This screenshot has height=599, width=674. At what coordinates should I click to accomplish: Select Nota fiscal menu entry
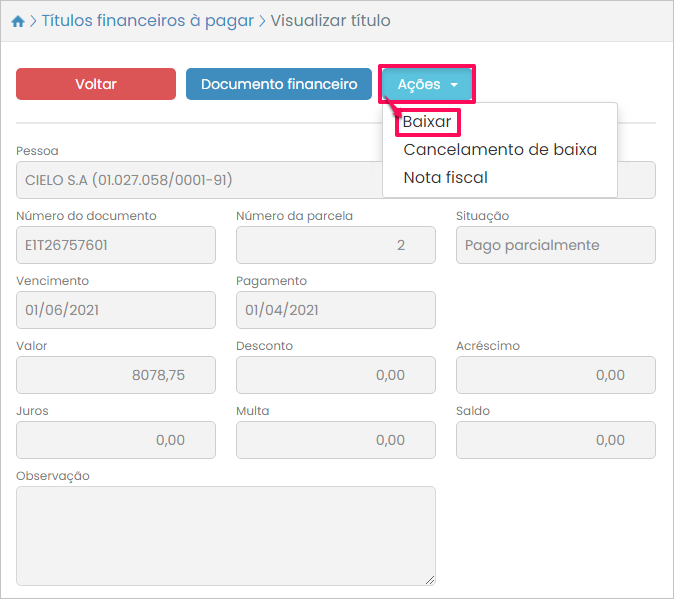pos(445,178)
